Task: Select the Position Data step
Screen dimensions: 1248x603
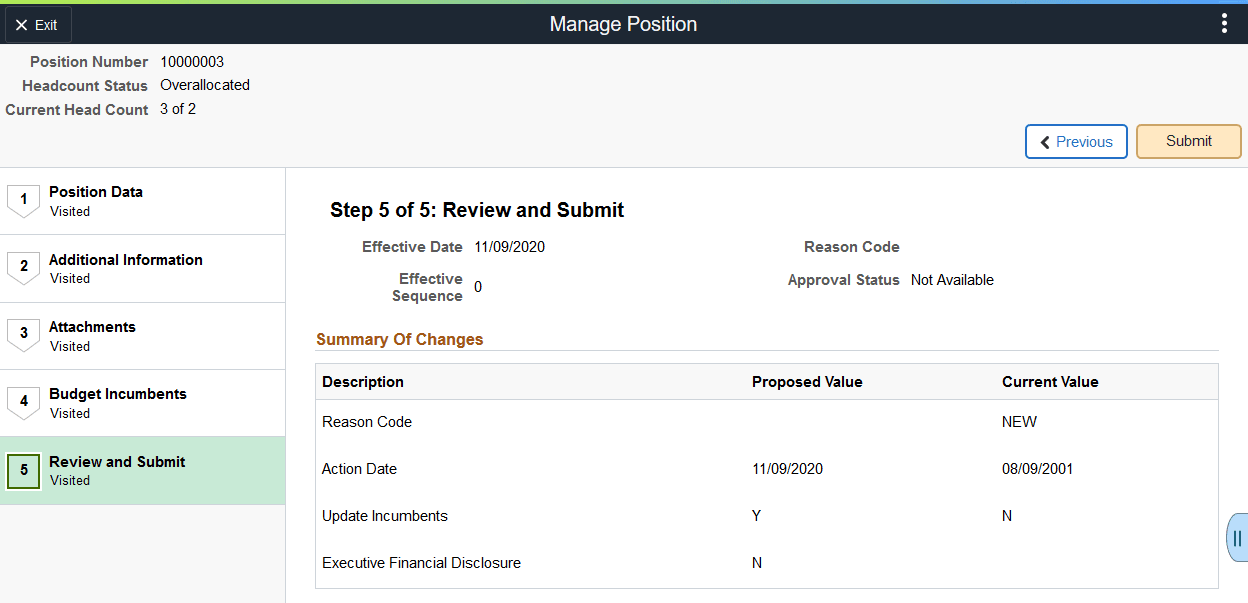Action: tap(95, 192)
